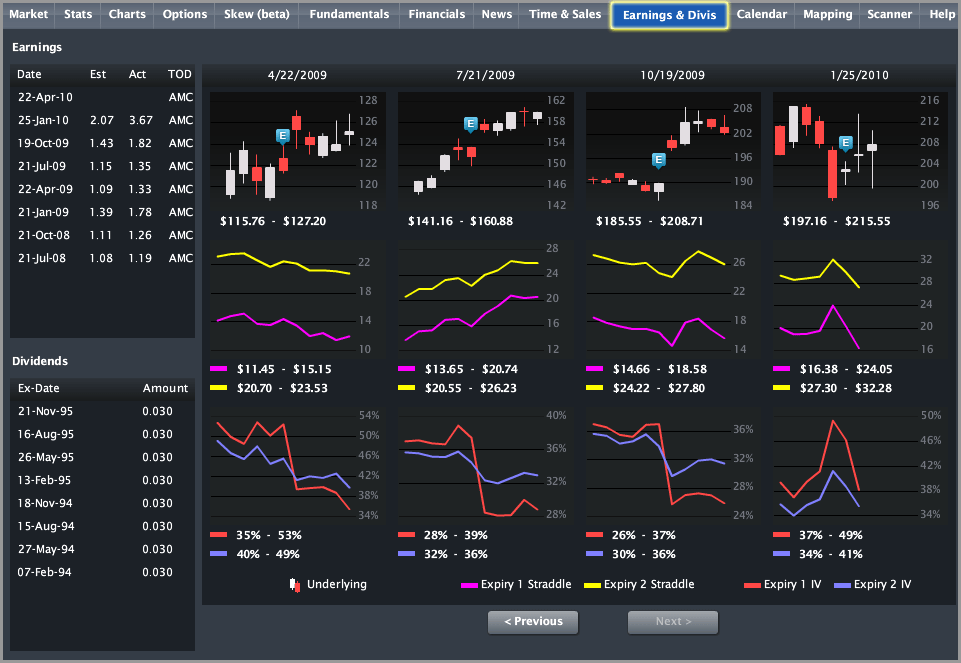Click the 1/25/2010 candlestick price chart
The height and width of the screenshot is (663, 961).
860,151
